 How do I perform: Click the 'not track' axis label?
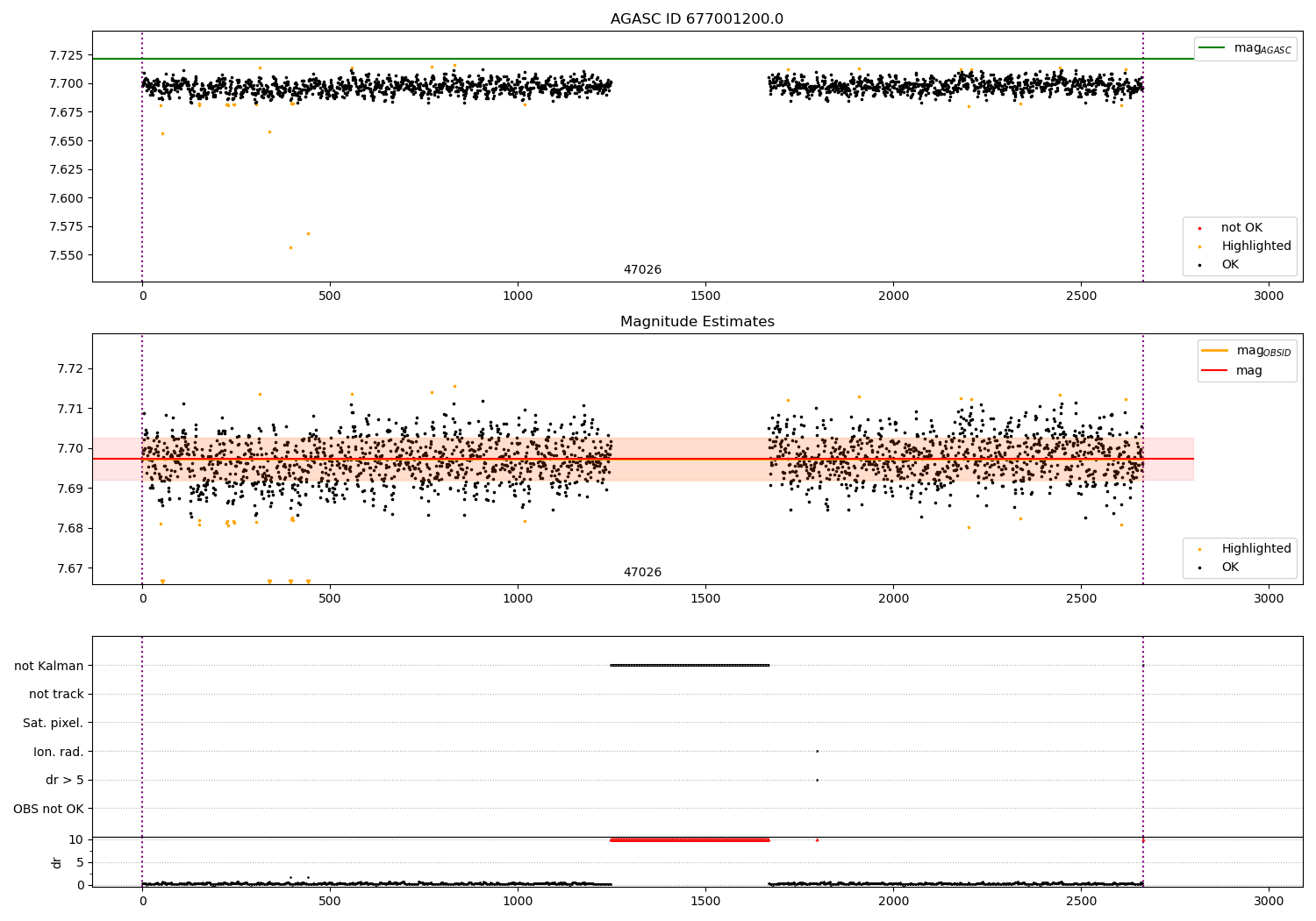point(56,695)
